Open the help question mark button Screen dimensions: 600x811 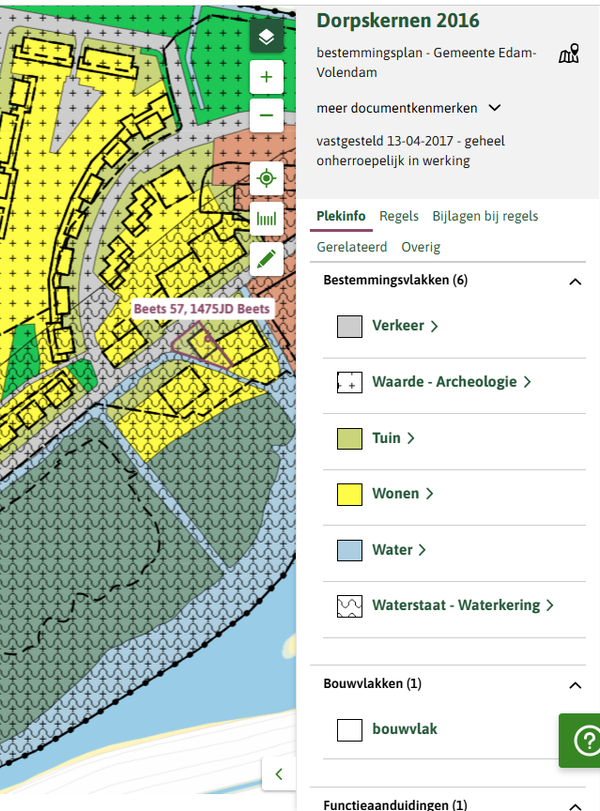(x=581, y=740)
